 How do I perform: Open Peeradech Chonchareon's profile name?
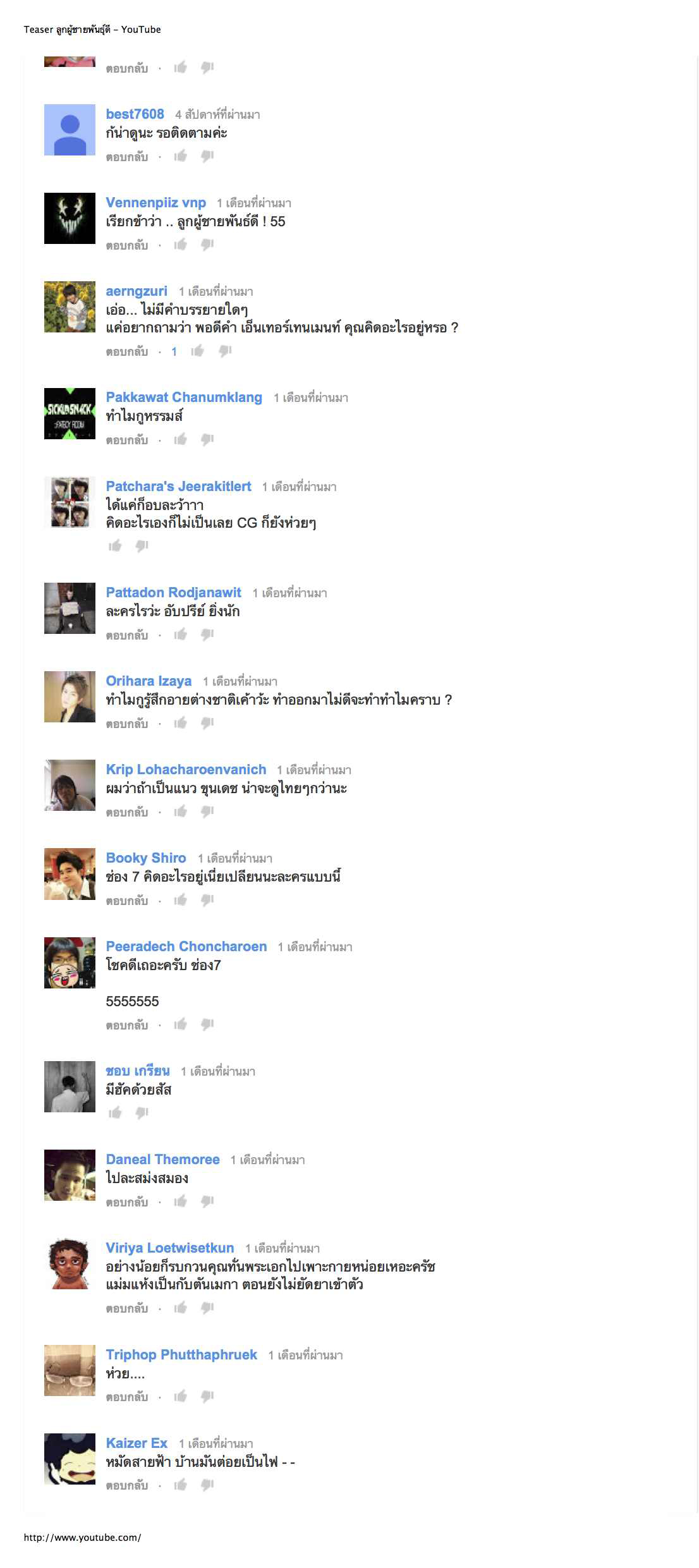[186, 946]
